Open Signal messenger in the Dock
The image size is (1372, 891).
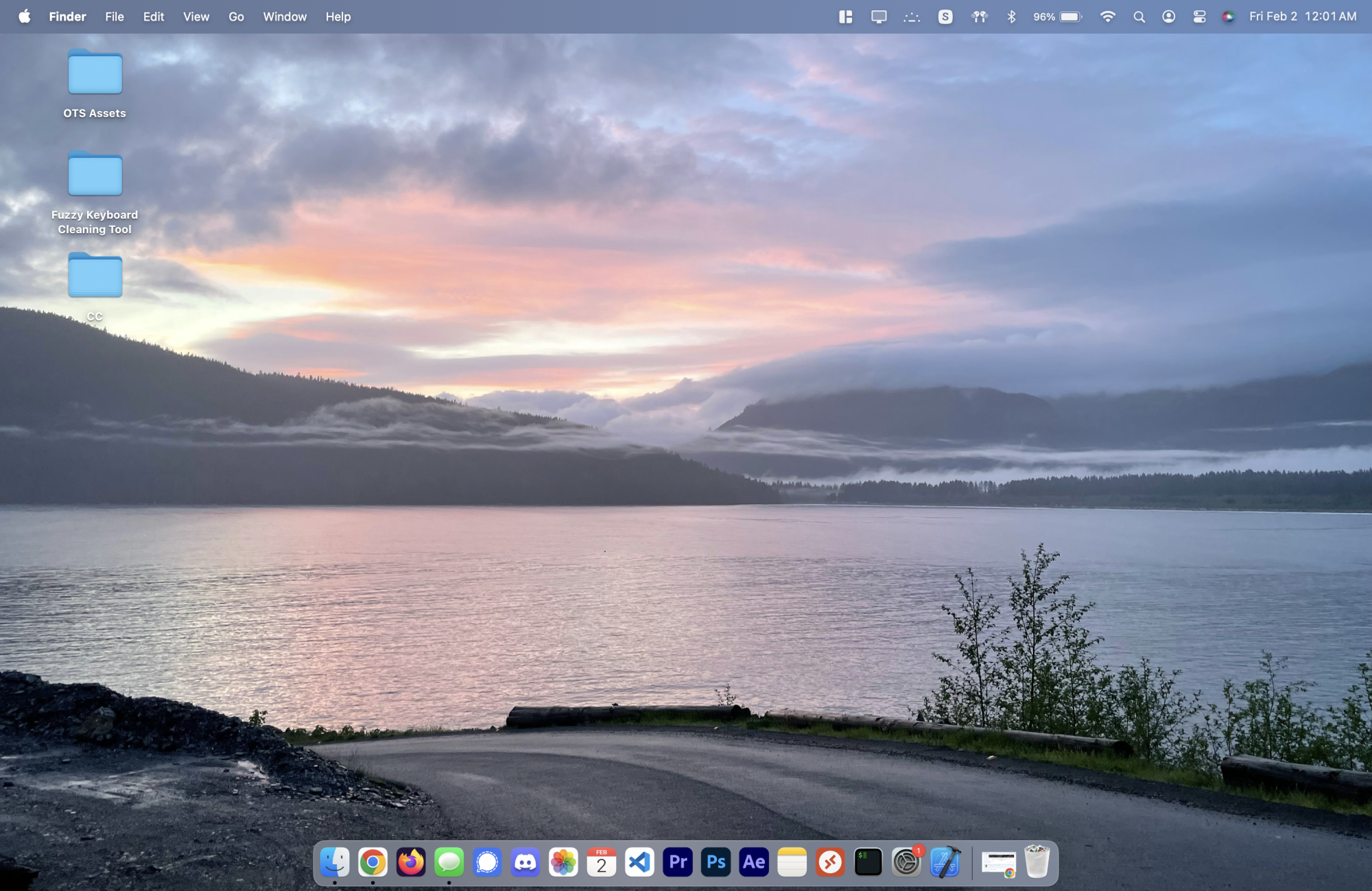[487, 862]
